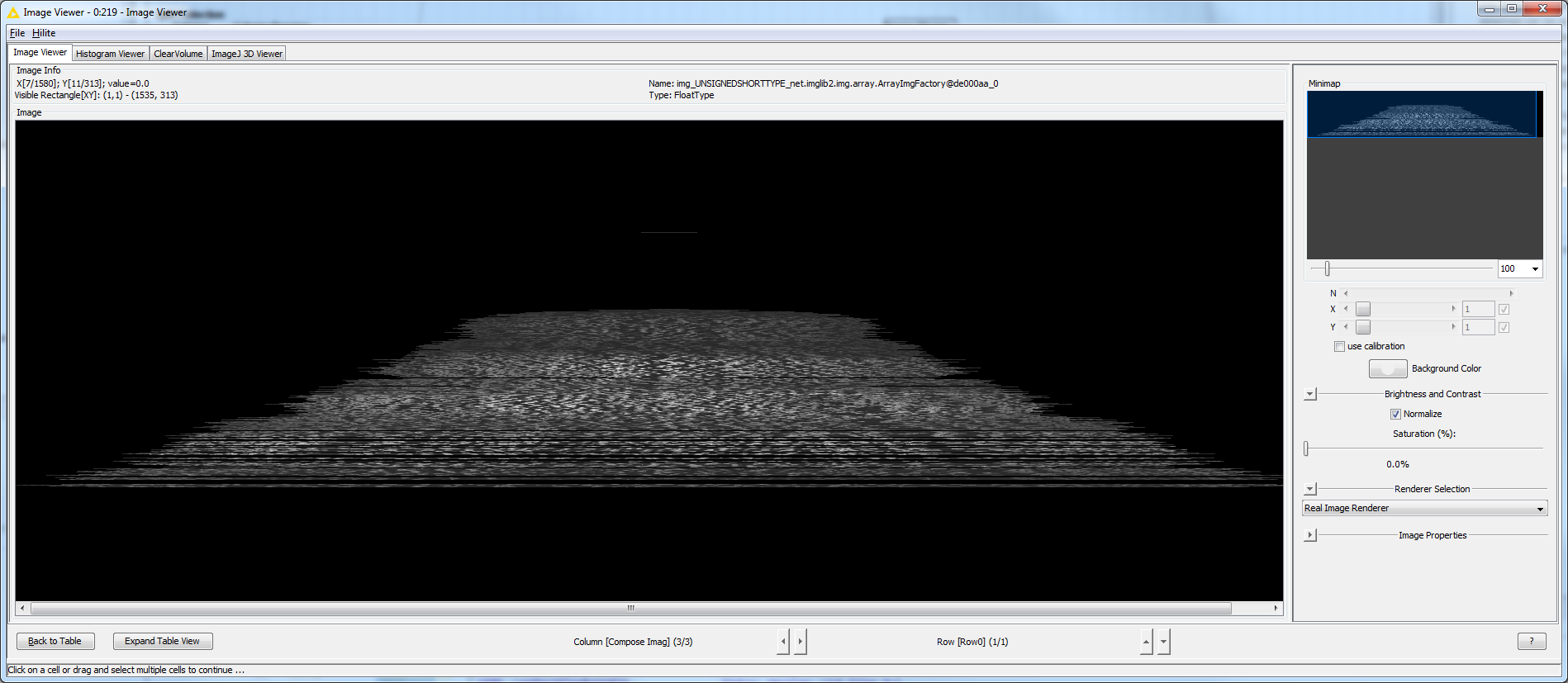The height and width of the screenshot is (683, 1568).
Task: Click the Expand Table View button
Action: click(162, 642)
